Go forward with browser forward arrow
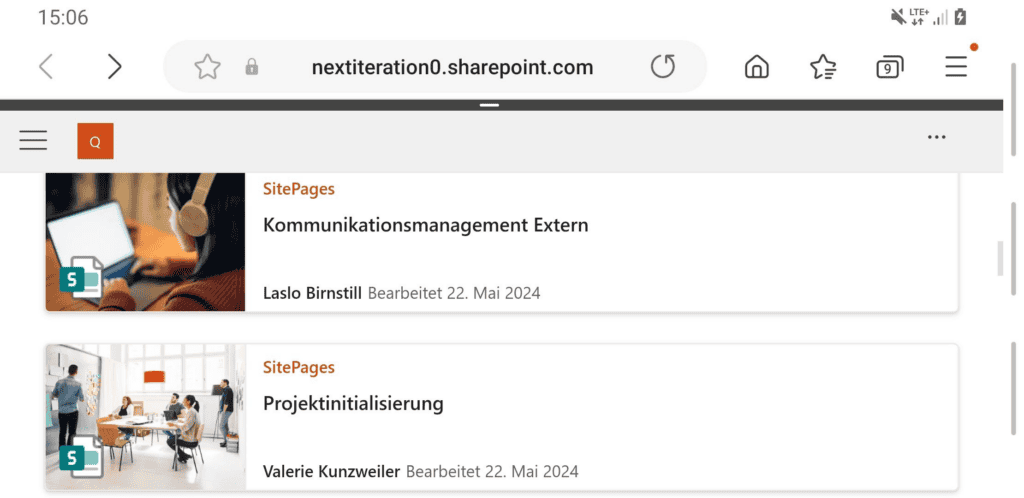This screenshot has height=498, width=1024. (114, 67)
